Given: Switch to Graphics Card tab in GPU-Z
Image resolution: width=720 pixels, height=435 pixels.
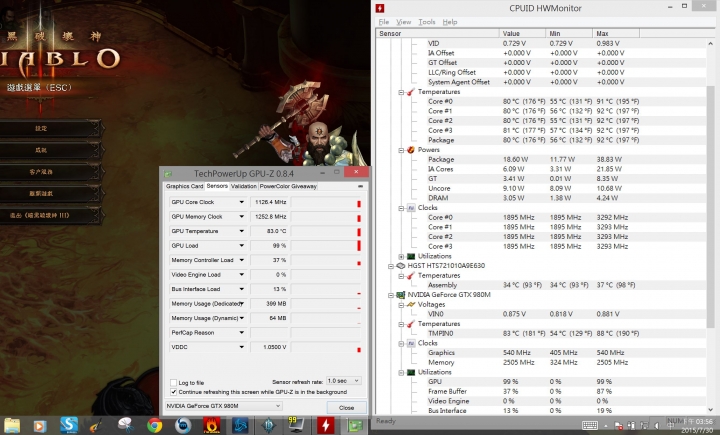Looking at the screenshot, I should point(184,186).
